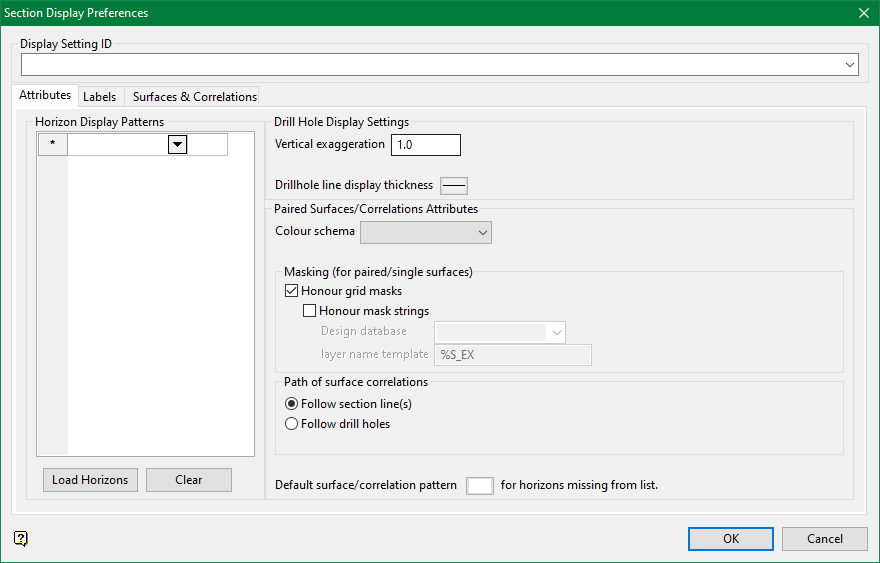Open the drillhole line display thickness picker
This screenshot has width=880, height=563.
coord(454,185)
